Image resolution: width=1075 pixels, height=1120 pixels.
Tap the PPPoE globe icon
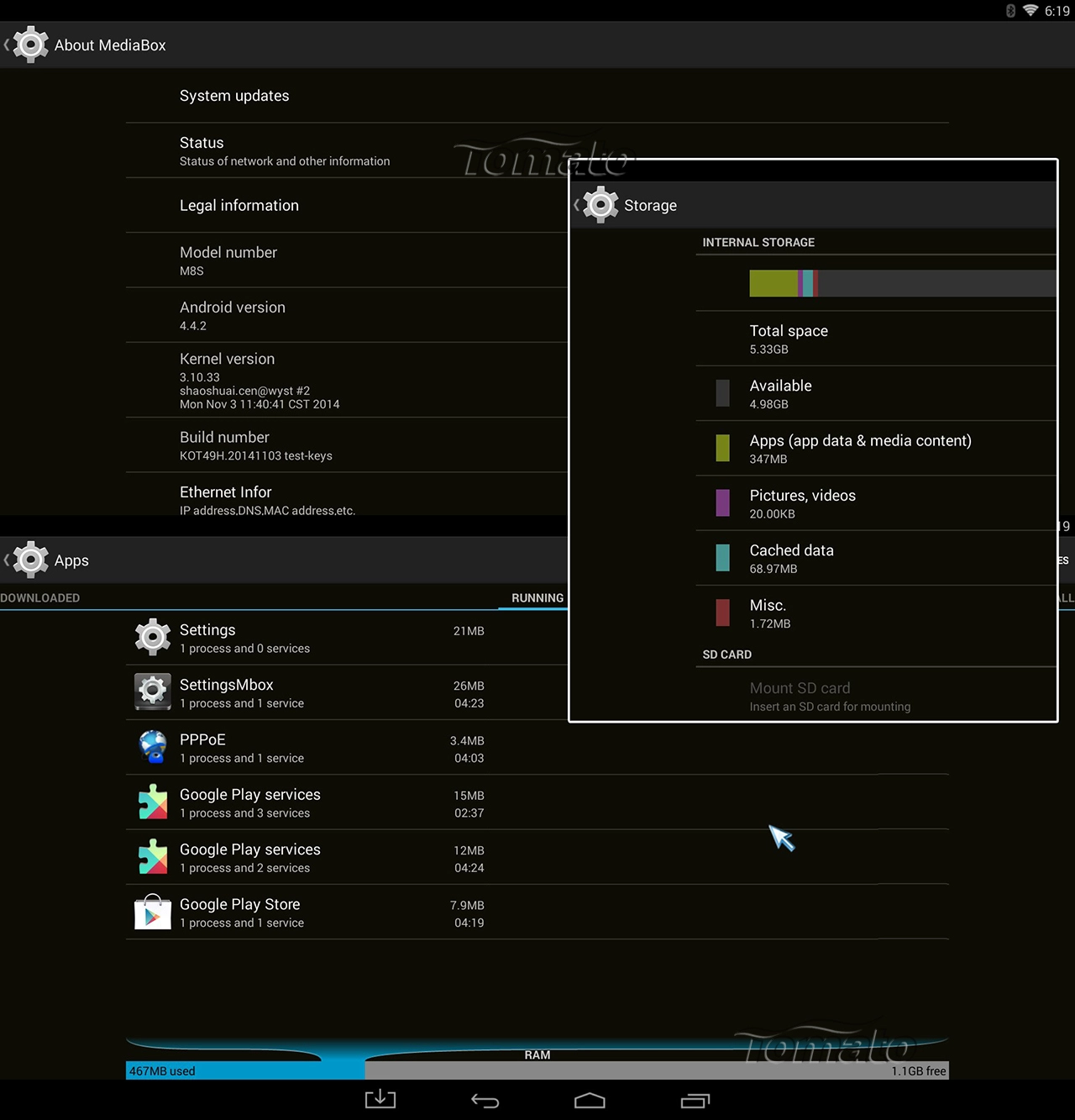point(153,747)
